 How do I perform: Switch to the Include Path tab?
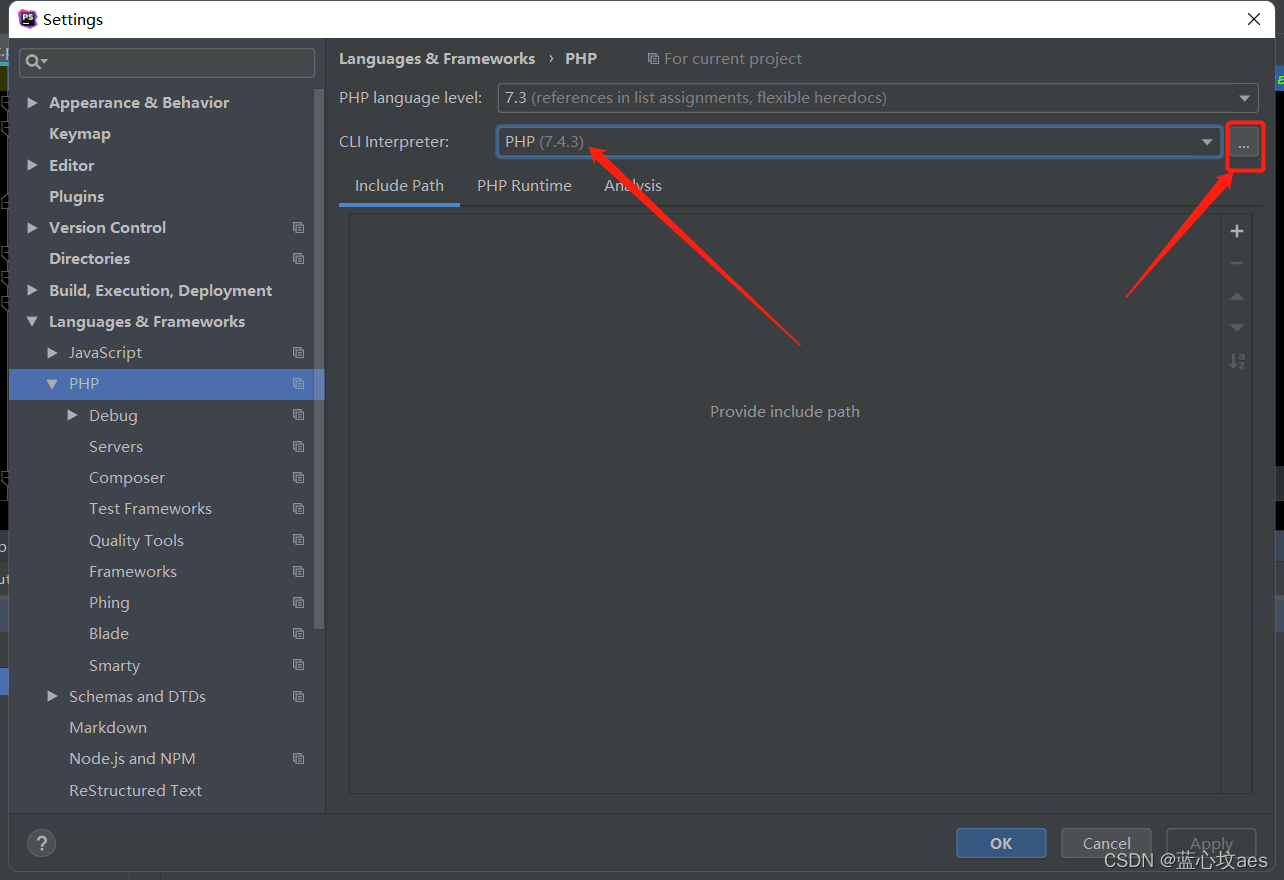click(399, 186)
